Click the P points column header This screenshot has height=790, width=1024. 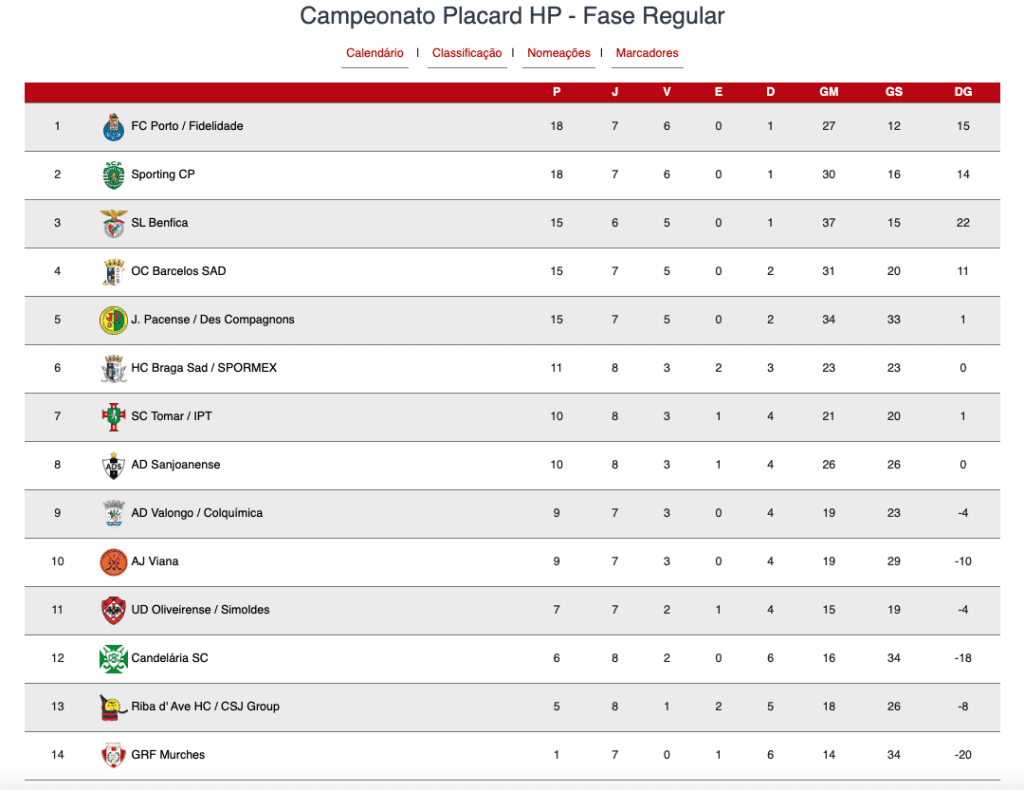pos(556,92)
